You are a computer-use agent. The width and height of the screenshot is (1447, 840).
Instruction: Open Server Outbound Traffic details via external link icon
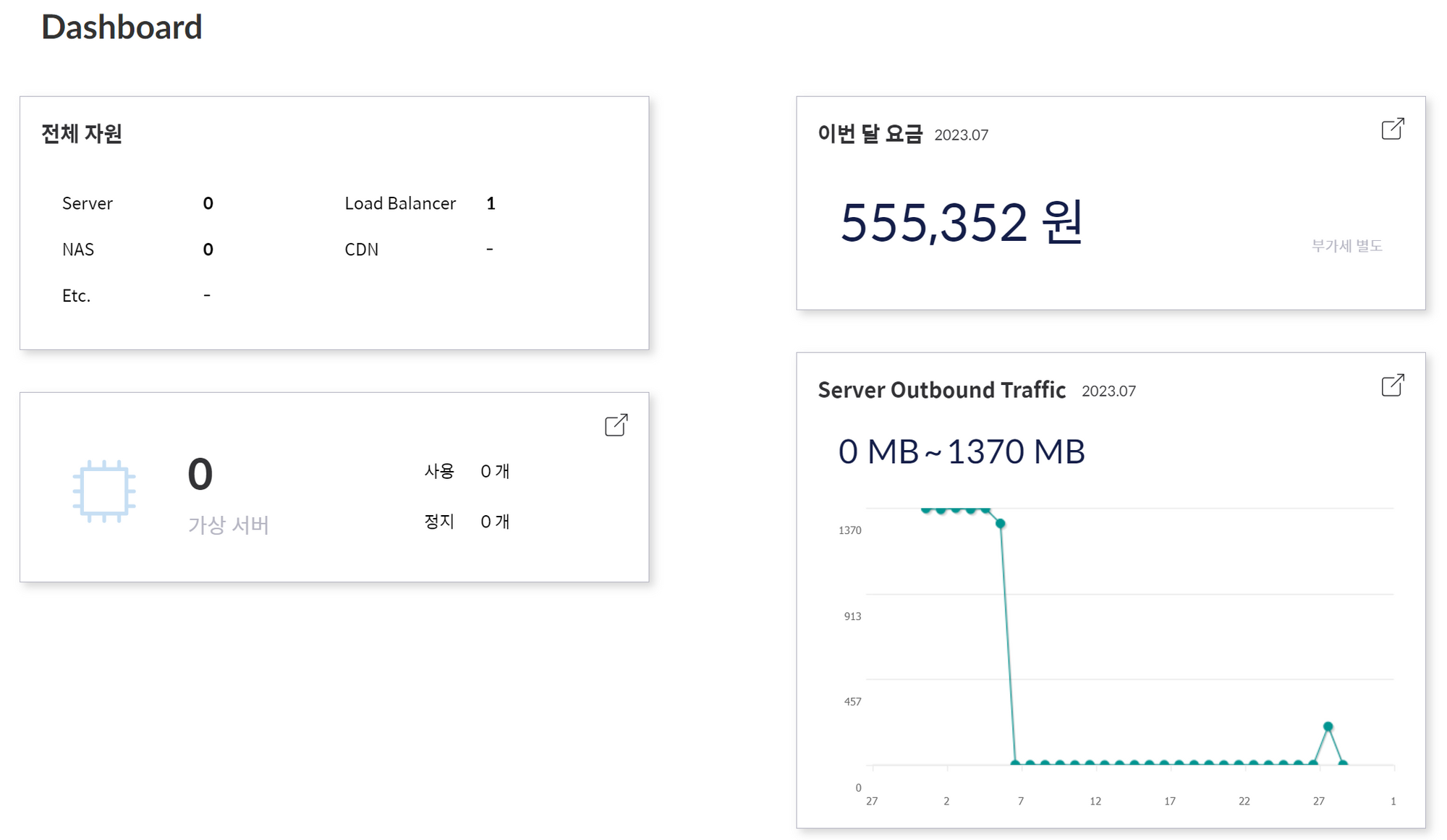click(x=1392, y=386)
